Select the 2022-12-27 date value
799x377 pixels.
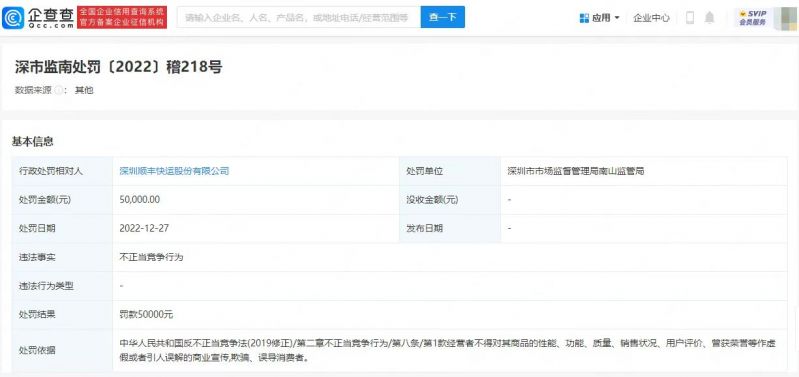pos(144,228)
